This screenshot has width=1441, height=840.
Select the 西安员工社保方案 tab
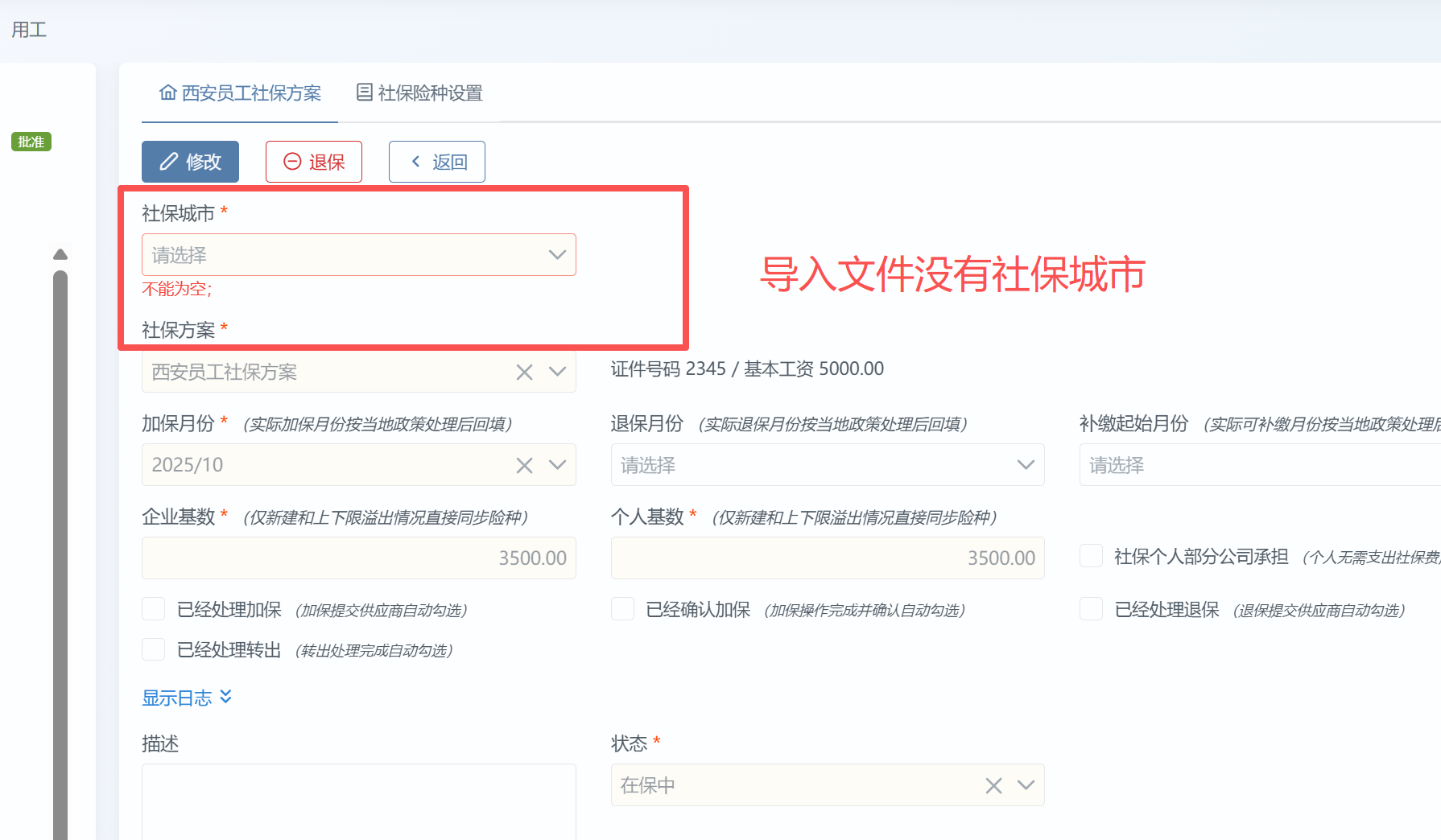pyautogui.click(x=250, y=93)
